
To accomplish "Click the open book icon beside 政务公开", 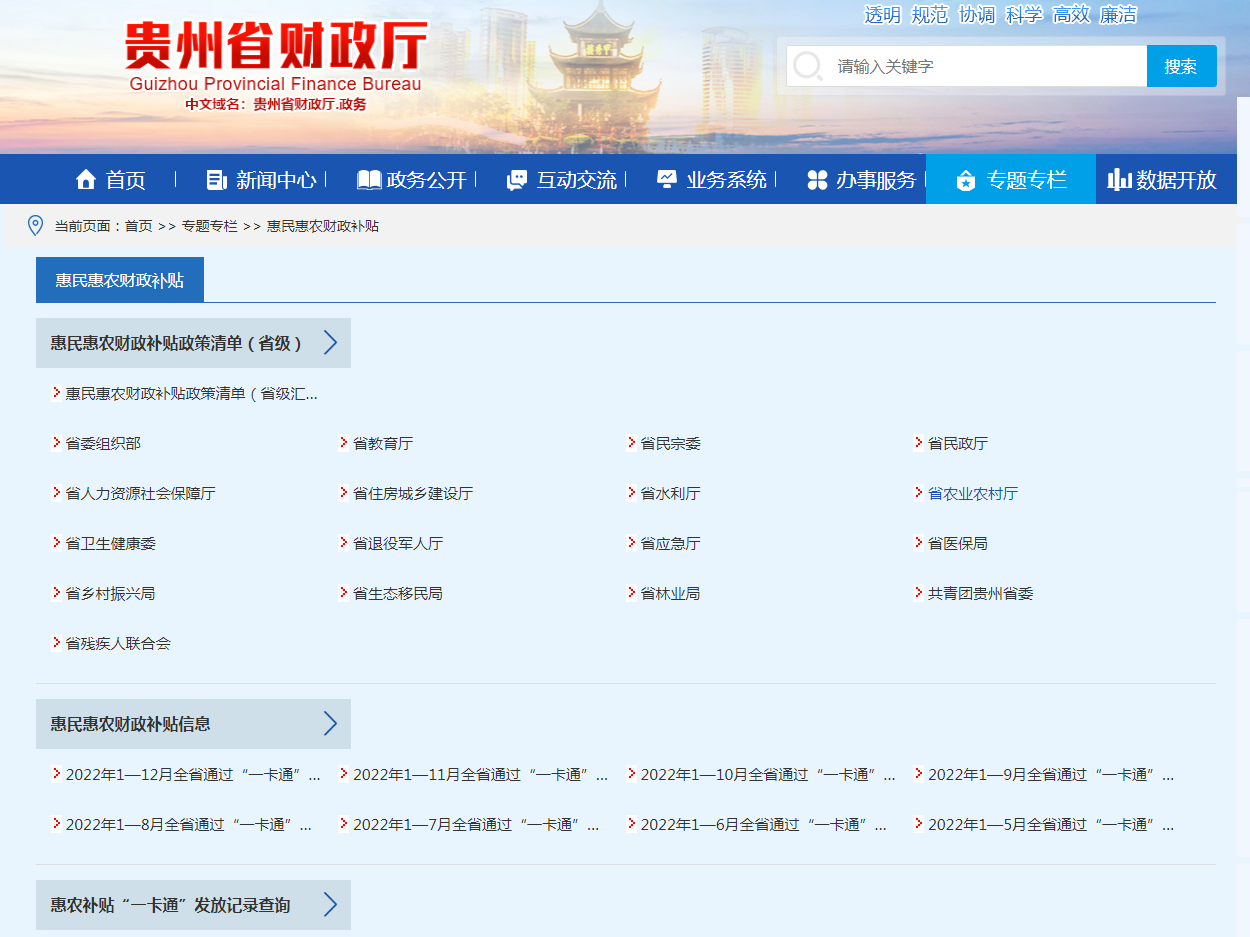I will 369,180.
